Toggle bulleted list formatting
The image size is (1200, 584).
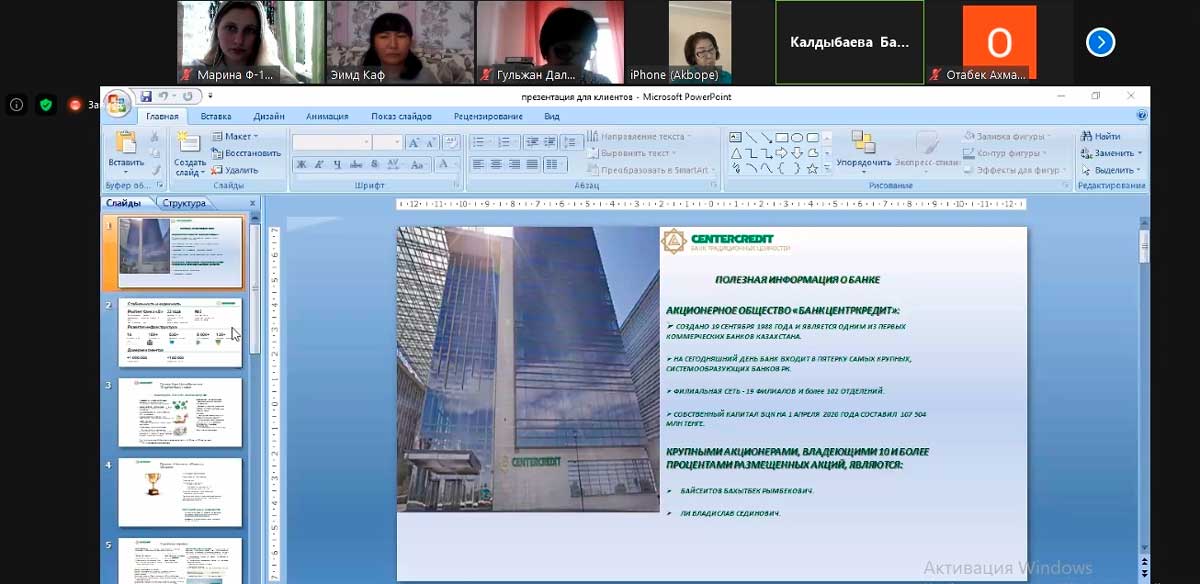pos(479,142)
